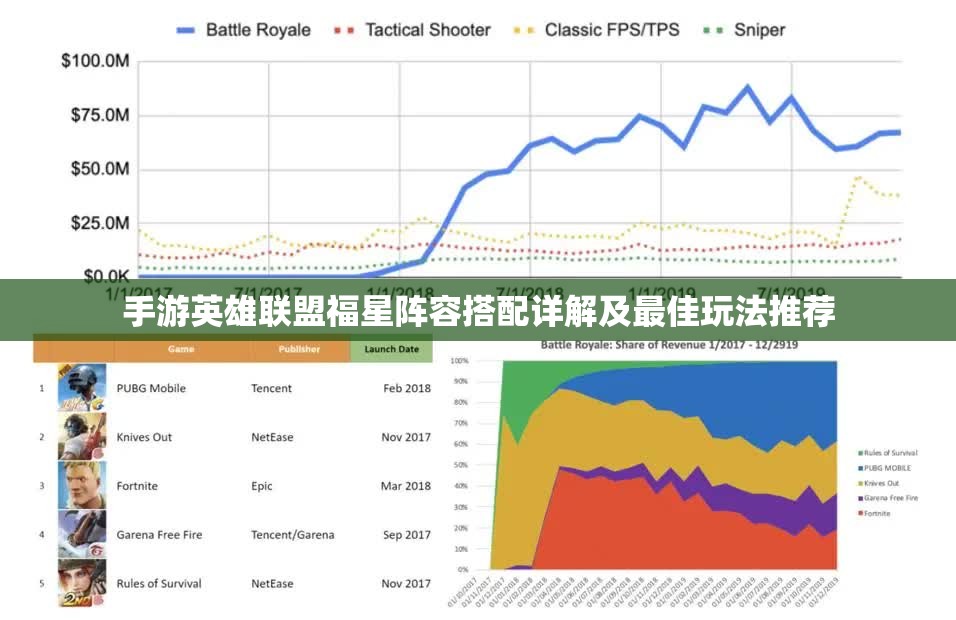The height and width of the screenshot is (620, 956).
Task: Click the yellow Classic FPS/TPS legend swatch
Action: tap(524, 30)
